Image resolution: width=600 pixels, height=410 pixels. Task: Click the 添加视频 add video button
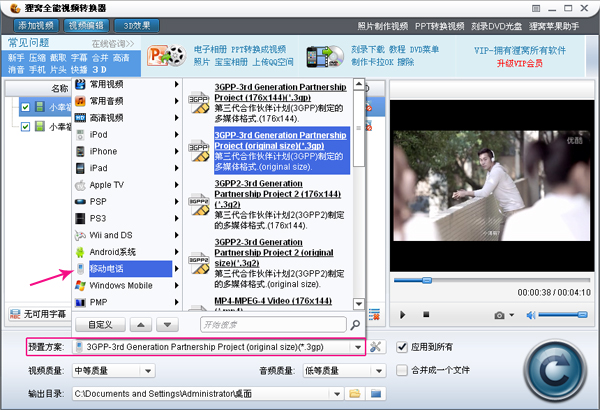point(36,26)
